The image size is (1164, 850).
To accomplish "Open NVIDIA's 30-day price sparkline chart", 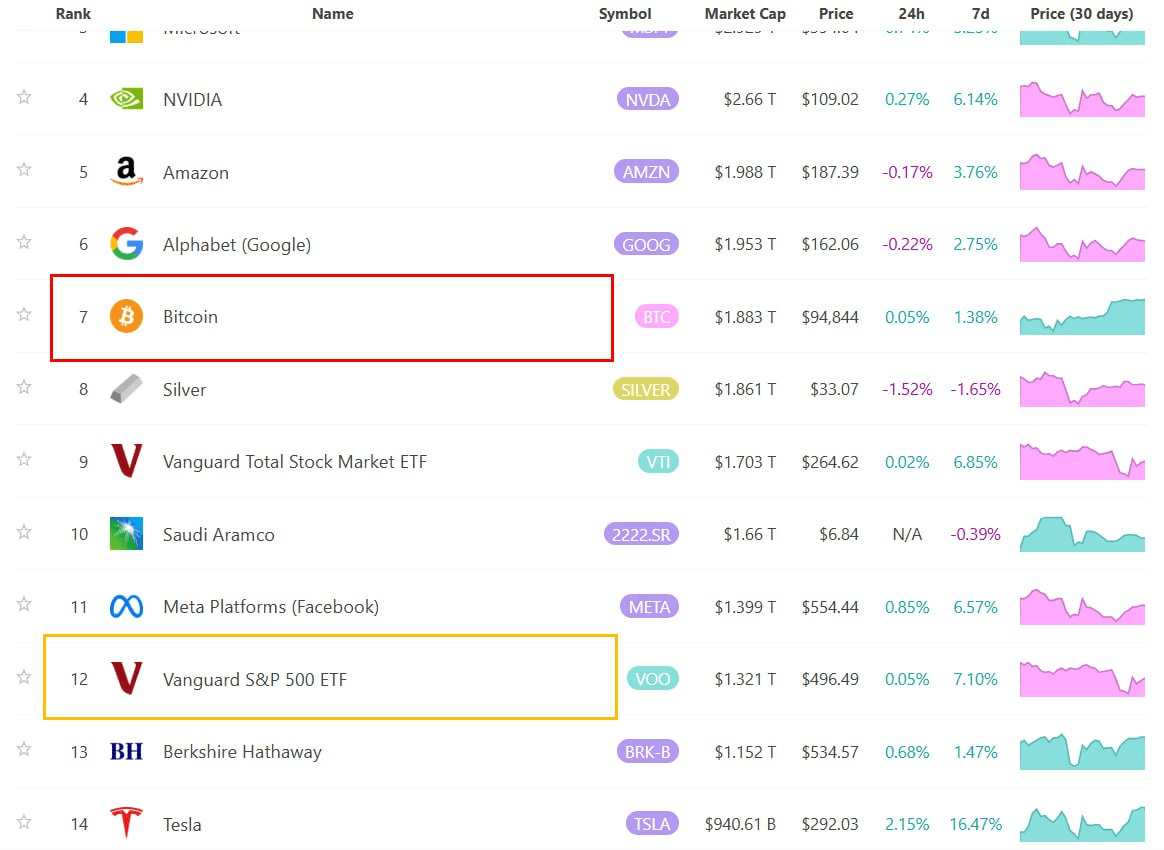I will click(1082, 99).
